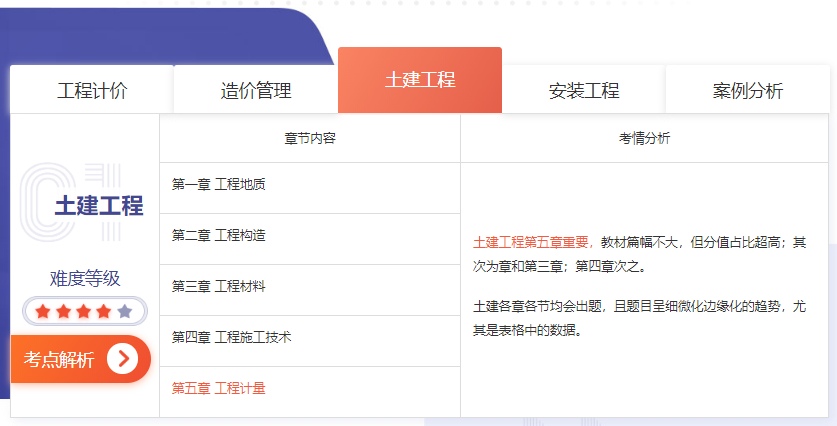The height and width of the screenshot is (426, 837).
Task: Click the first red difficulty star
Action: point(43,311)
